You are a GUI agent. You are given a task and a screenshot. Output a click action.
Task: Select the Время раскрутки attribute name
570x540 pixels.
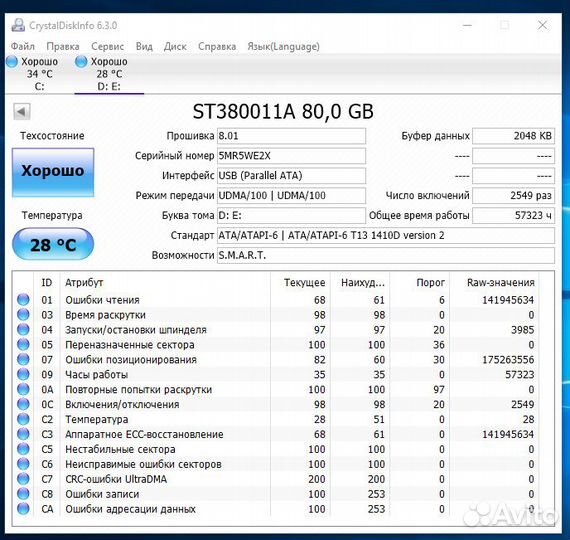105,315
